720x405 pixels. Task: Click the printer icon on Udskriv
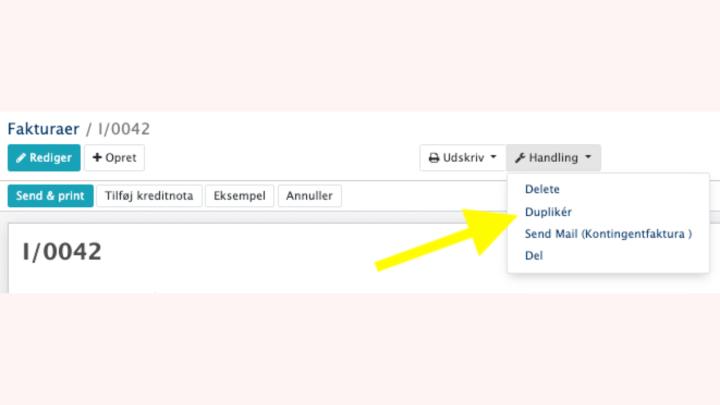pos(433,158)
